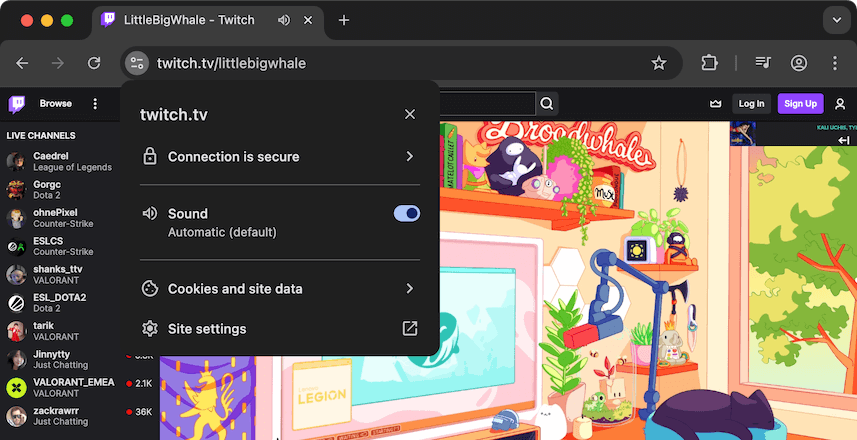
Task: Click the stream video player
Action: click(x=584, y=280)
